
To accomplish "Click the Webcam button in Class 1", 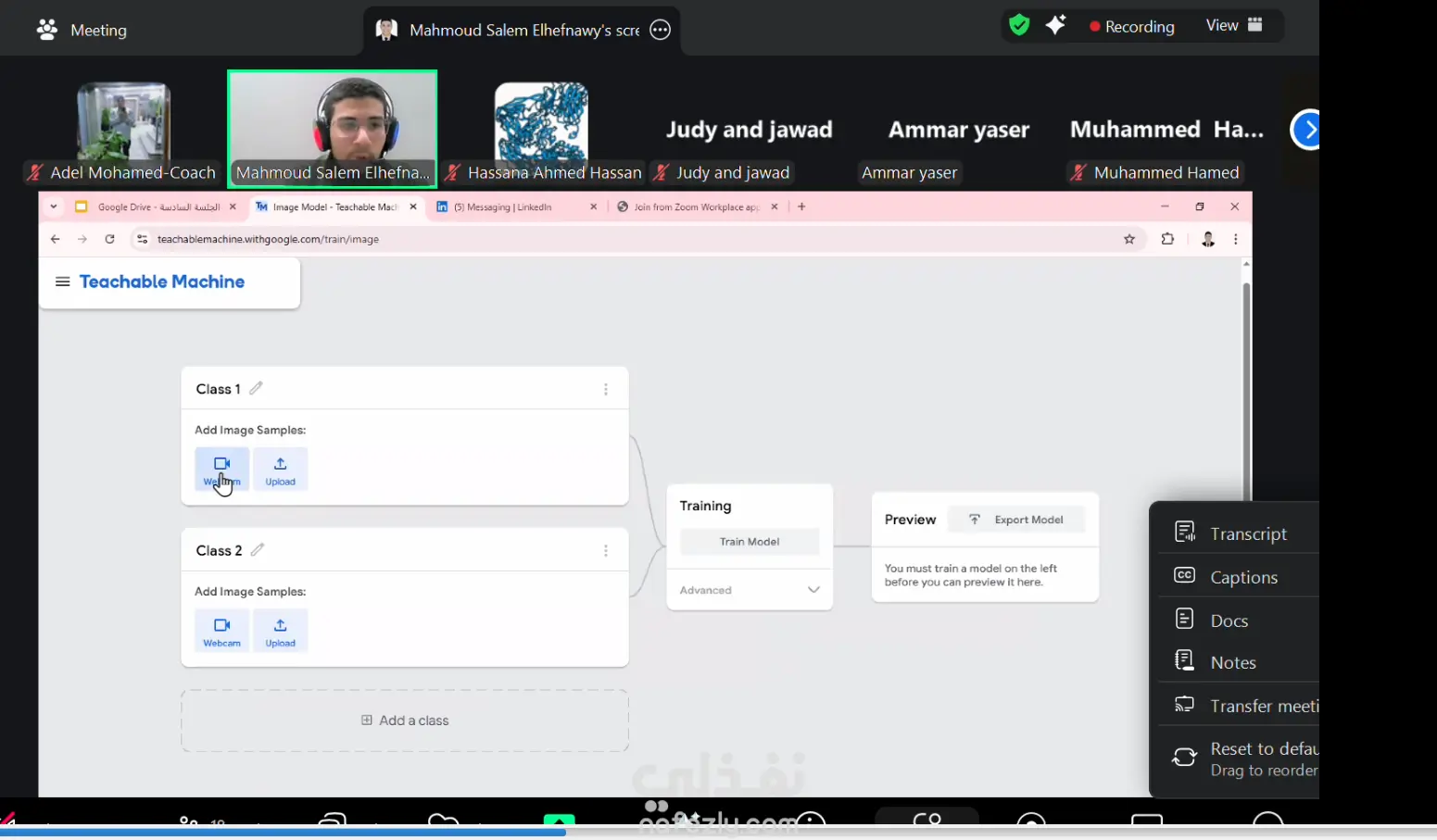I will [x=222, y=470].
